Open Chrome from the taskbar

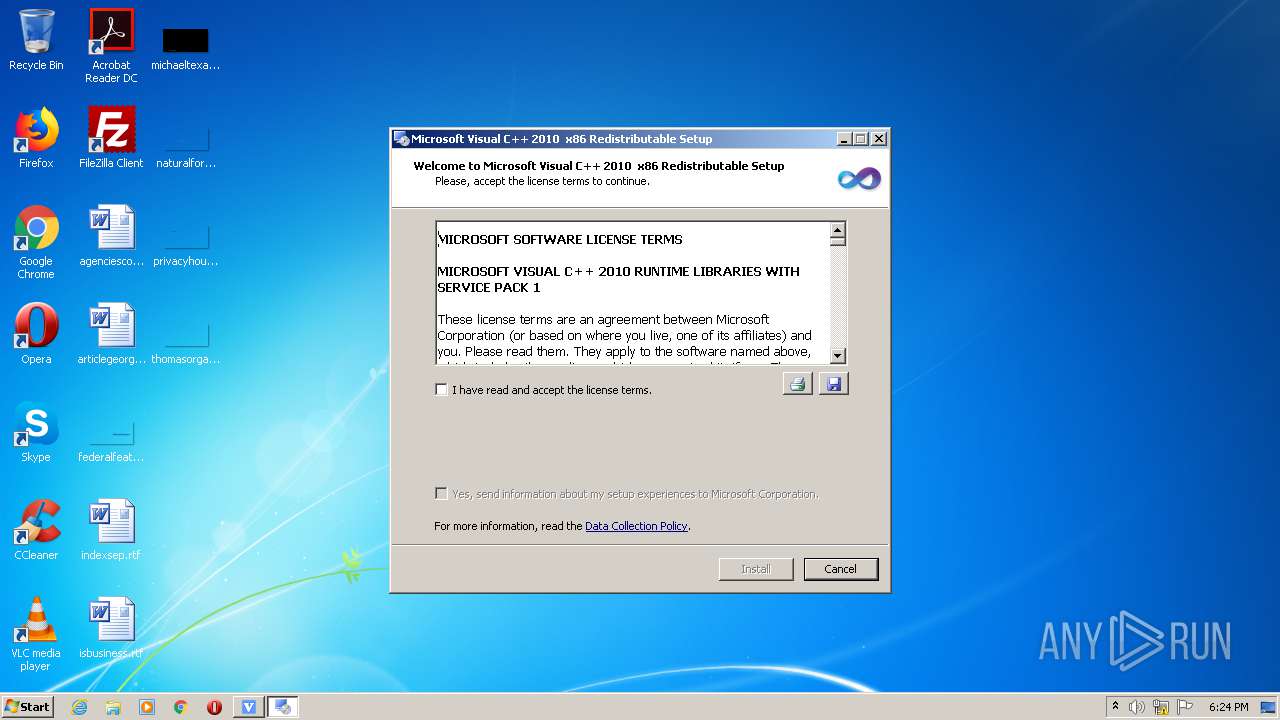click(x=181, y=707)
